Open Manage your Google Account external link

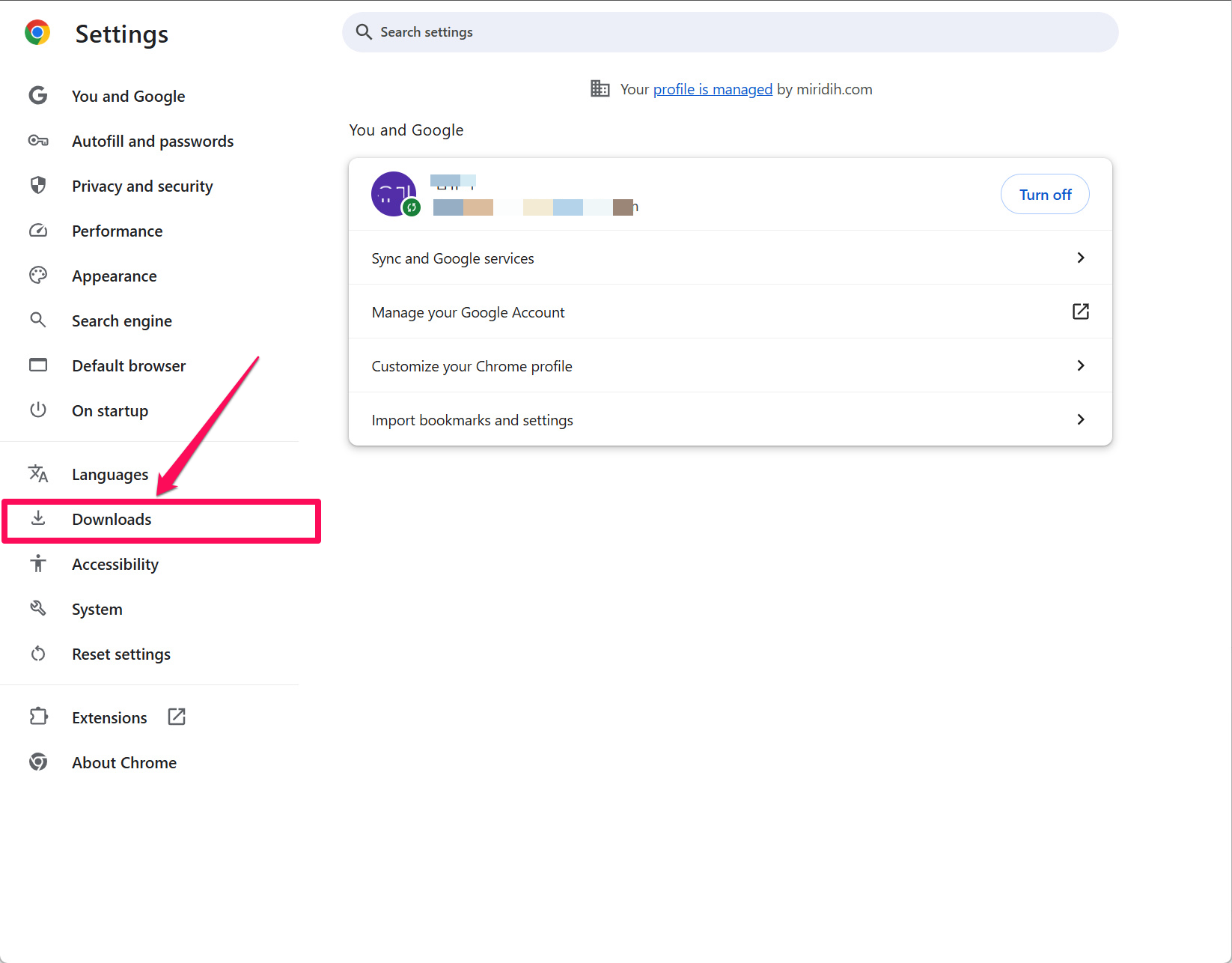click(1080, 312)
